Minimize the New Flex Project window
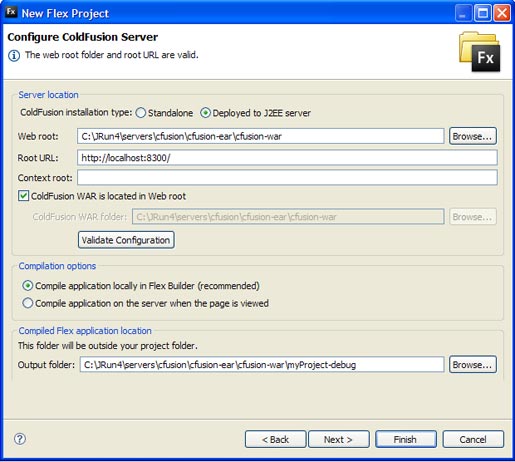 tap(463, 13)
